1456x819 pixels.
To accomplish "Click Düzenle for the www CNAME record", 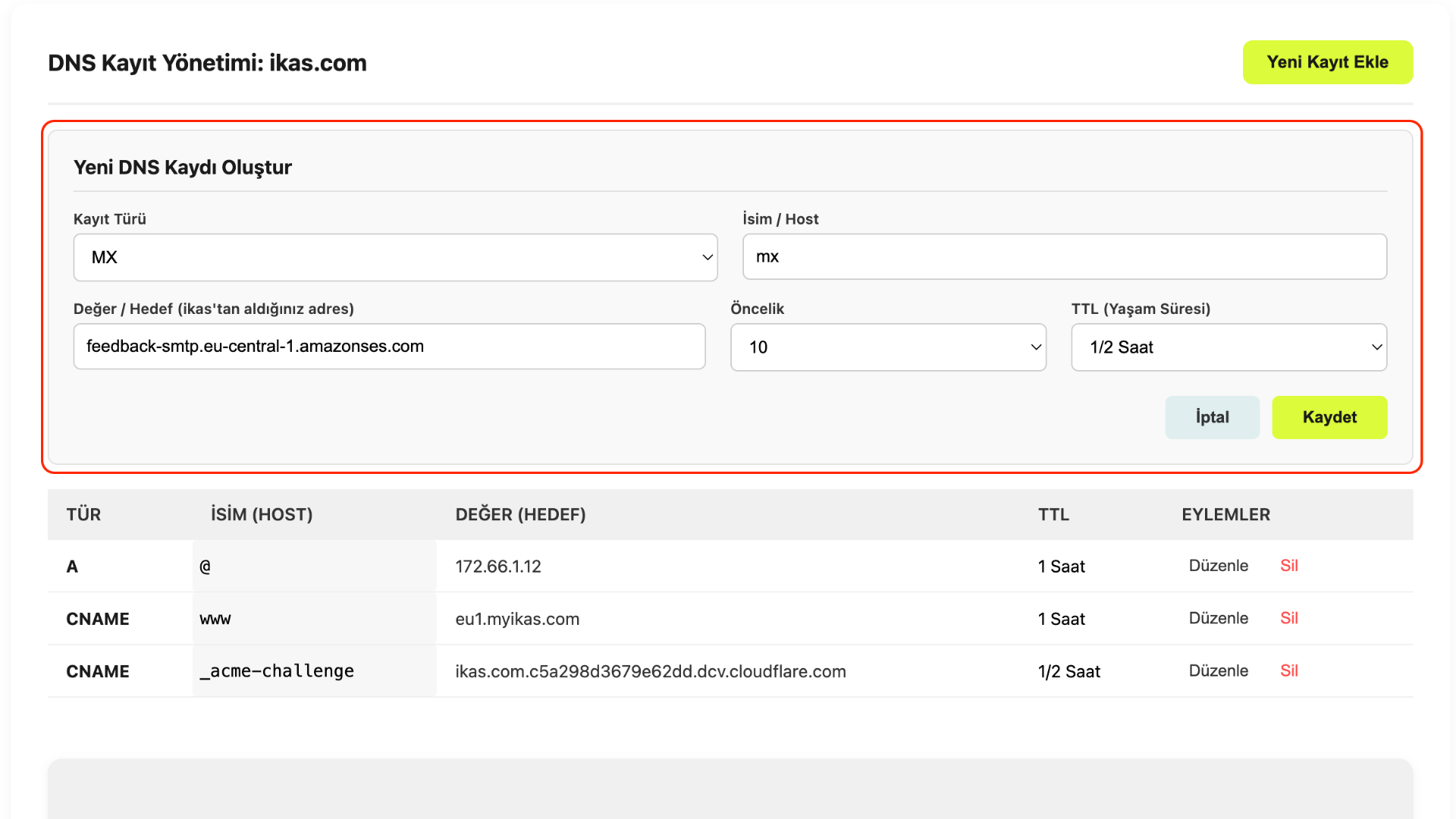I will coord(1218,618).
